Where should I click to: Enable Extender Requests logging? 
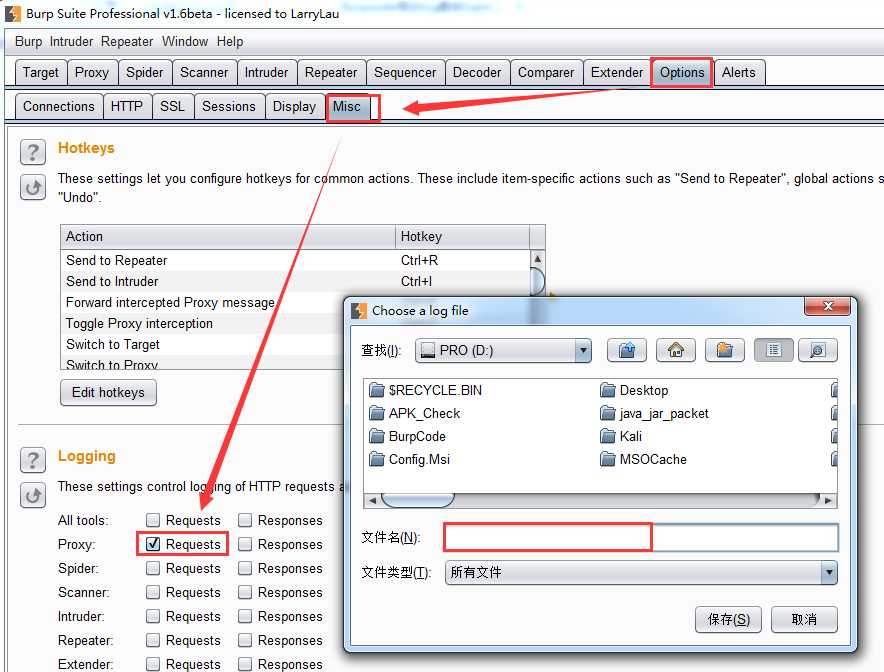click(x=153, y=664)
